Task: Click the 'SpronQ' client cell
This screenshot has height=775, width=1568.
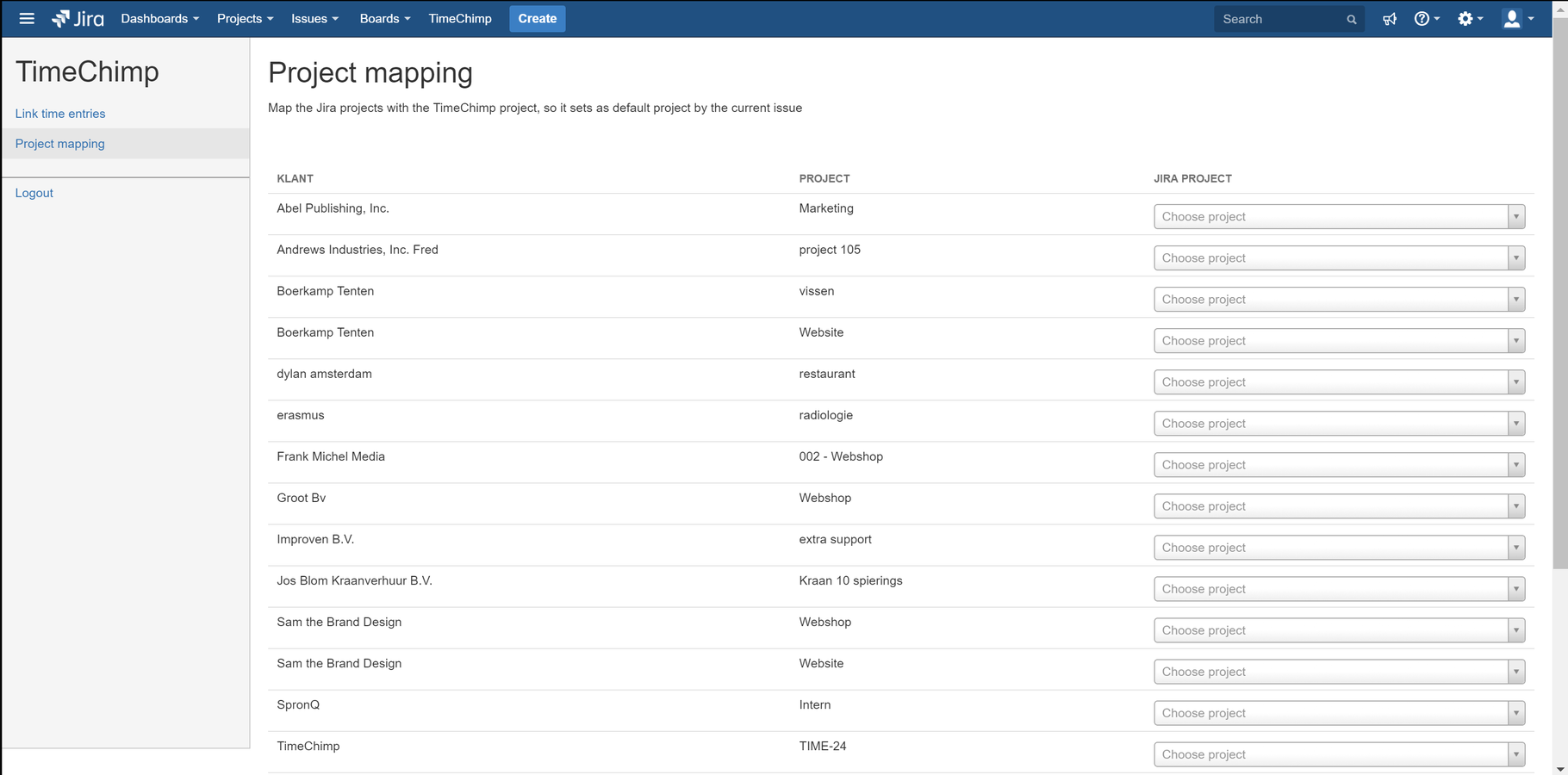Action: coord(298,704)
